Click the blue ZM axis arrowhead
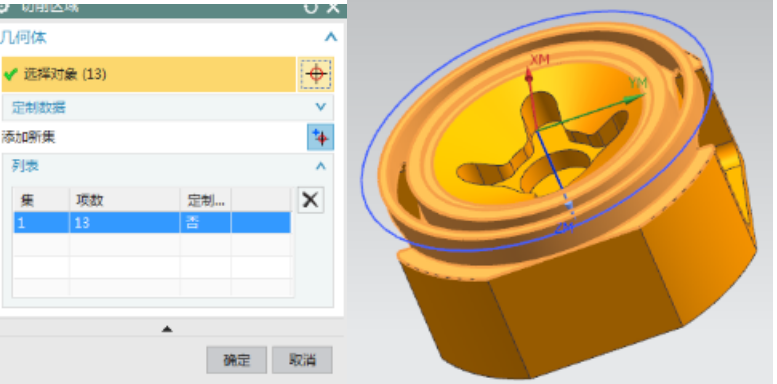This screenshot has width=777, height=384. tap(569, 205)
